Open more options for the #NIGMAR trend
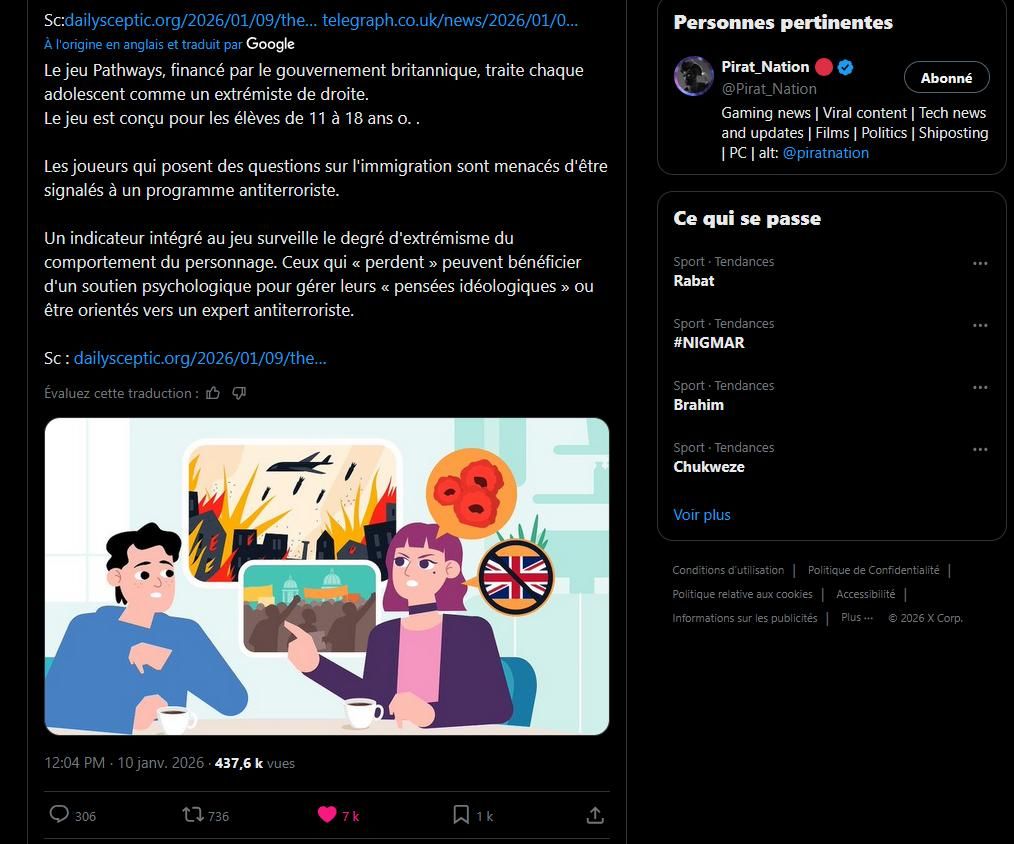Image resolution: width=1014 pixels, height=844 pixels. 980,325
